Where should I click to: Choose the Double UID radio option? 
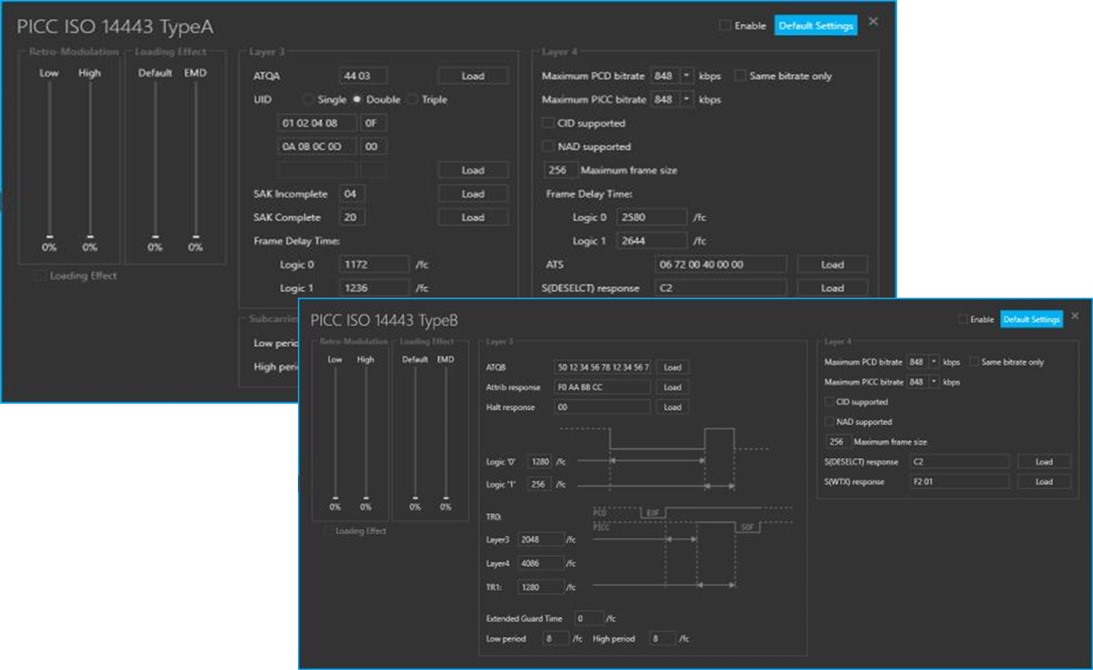(x=357, y=100)
